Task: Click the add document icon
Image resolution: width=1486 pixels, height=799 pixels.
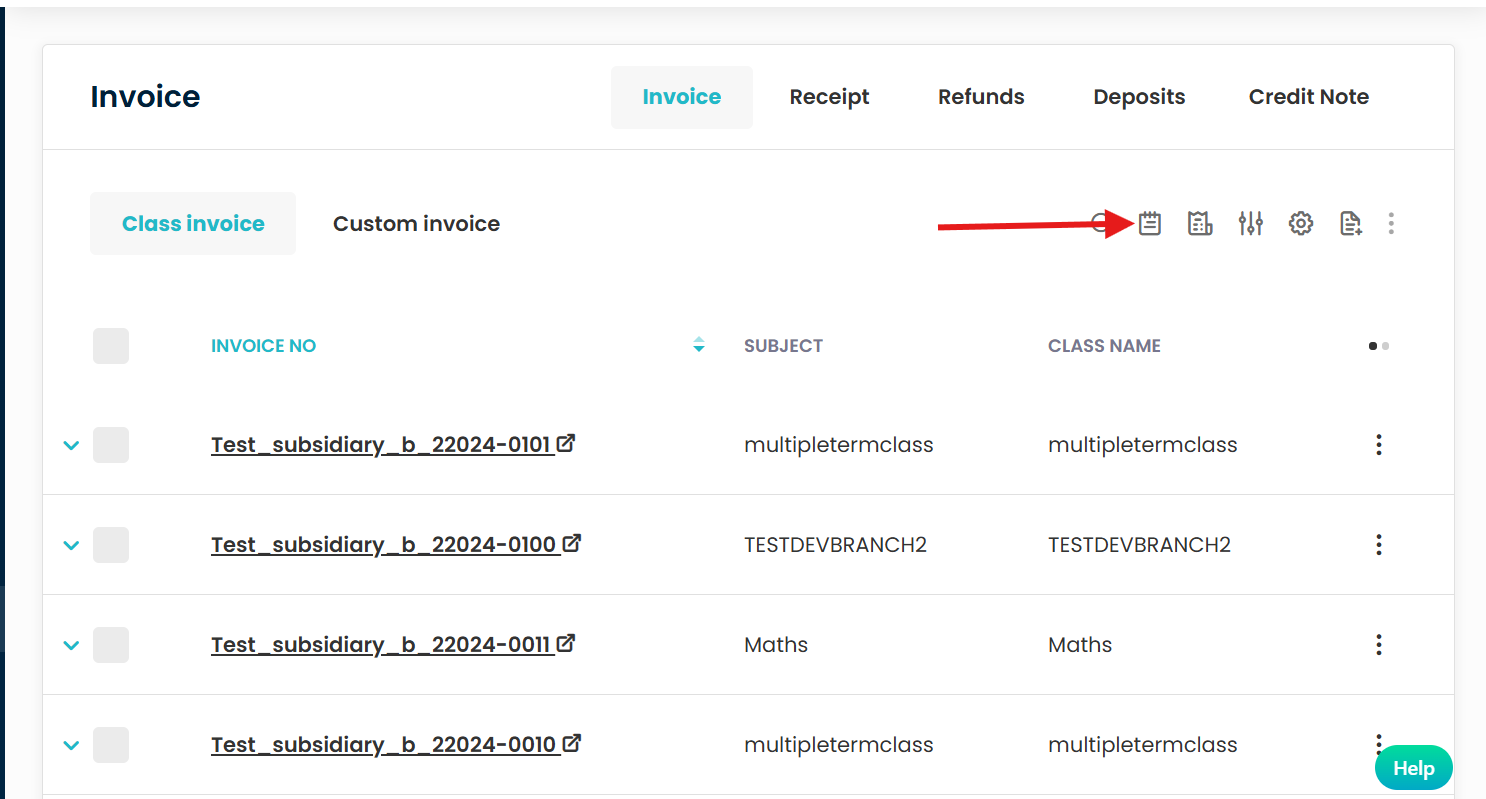Action: pyautogui.click(x=1351, y=223)
